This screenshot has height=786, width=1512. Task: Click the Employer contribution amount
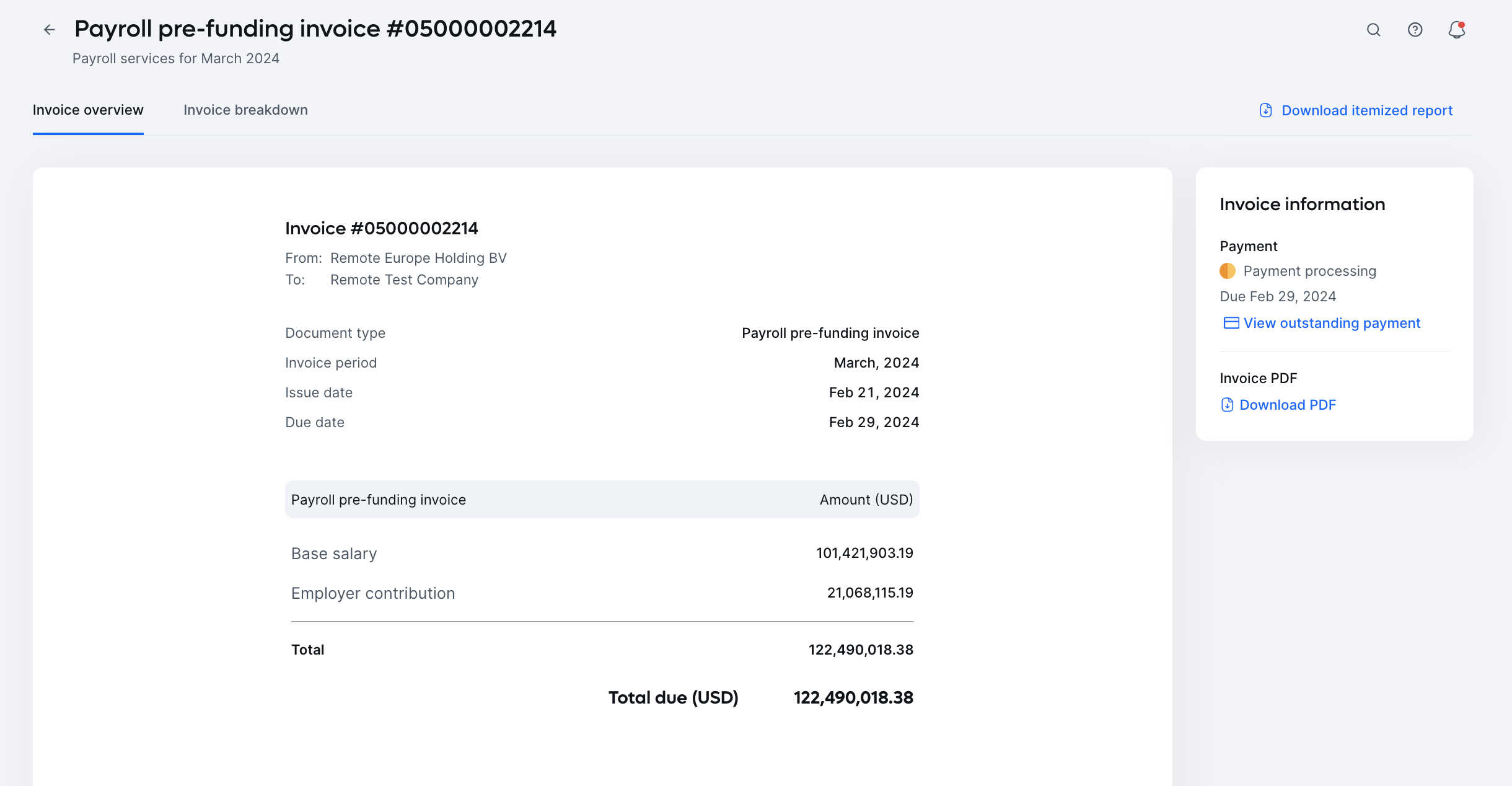point(869,593)
